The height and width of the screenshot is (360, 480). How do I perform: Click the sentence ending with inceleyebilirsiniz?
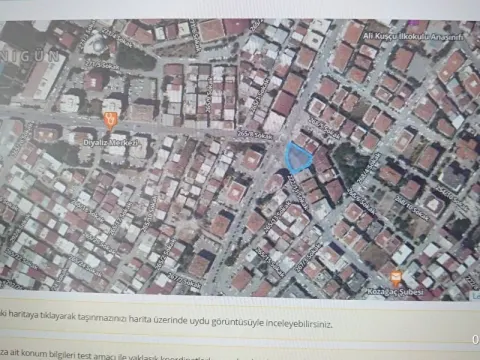166,319
